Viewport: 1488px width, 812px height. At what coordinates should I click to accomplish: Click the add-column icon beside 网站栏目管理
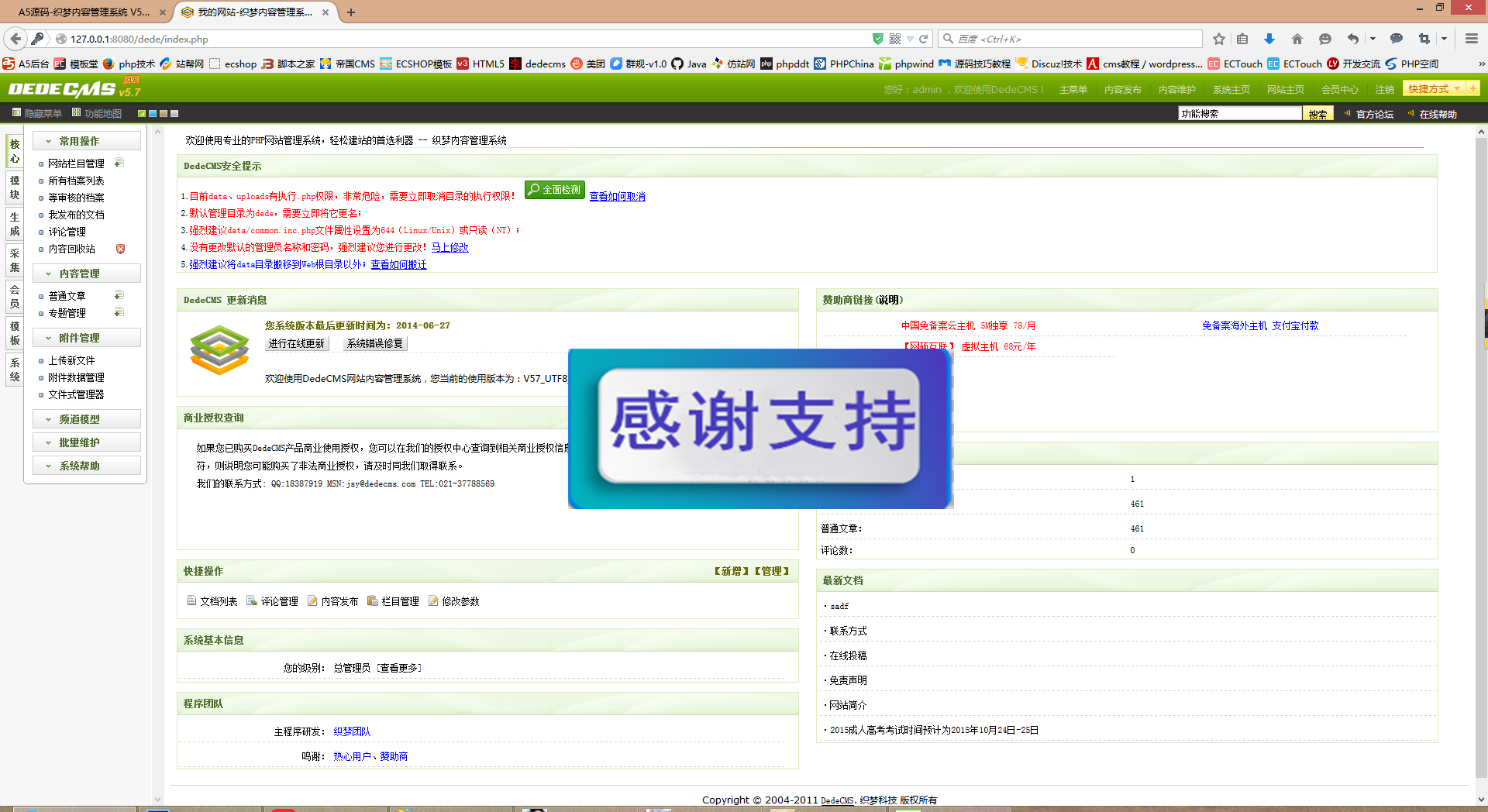click(x=119, y=163)
